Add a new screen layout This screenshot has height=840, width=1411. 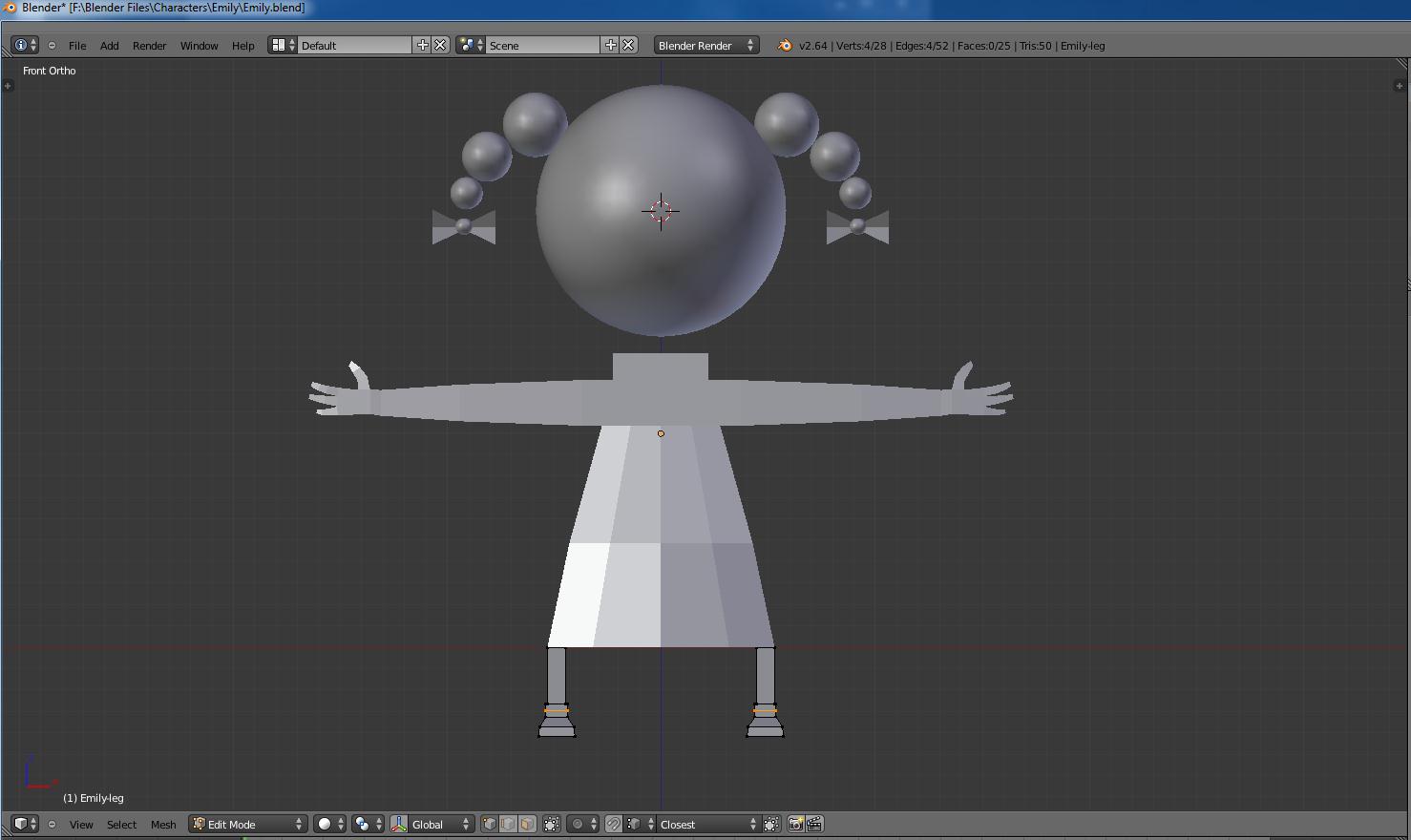[x=422, y=45]
